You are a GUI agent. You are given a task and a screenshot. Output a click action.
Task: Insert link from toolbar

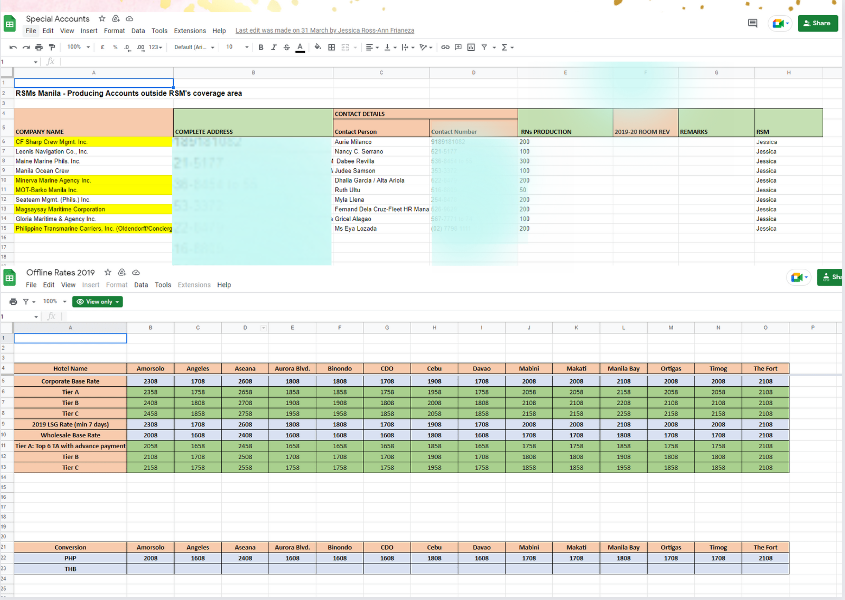coord(445,47)
